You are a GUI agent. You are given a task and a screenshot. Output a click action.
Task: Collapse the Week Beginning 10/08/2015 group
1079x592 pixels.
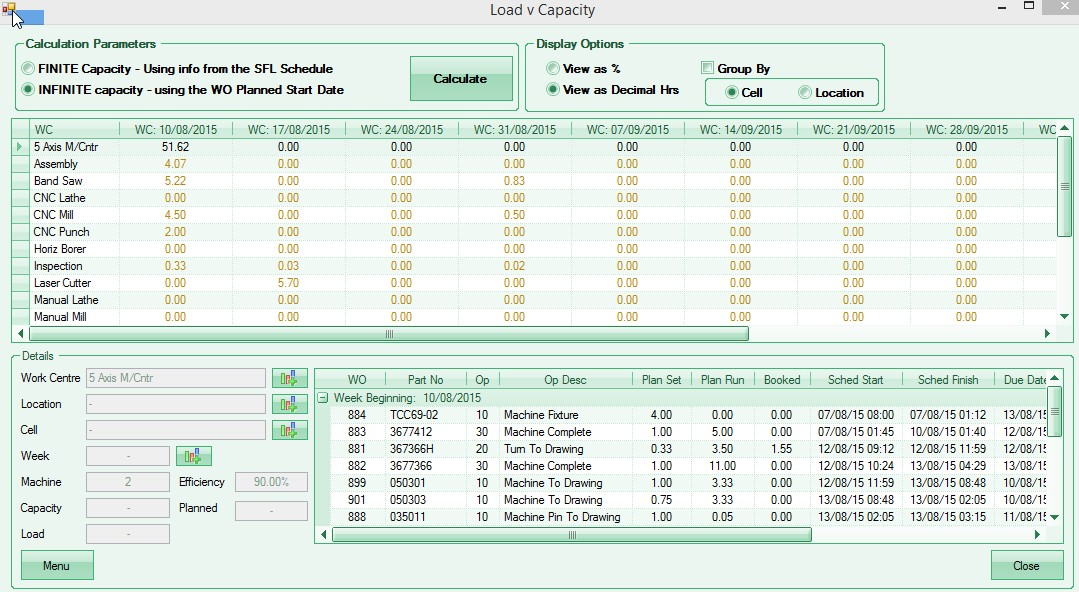click(x=323, y=398)
